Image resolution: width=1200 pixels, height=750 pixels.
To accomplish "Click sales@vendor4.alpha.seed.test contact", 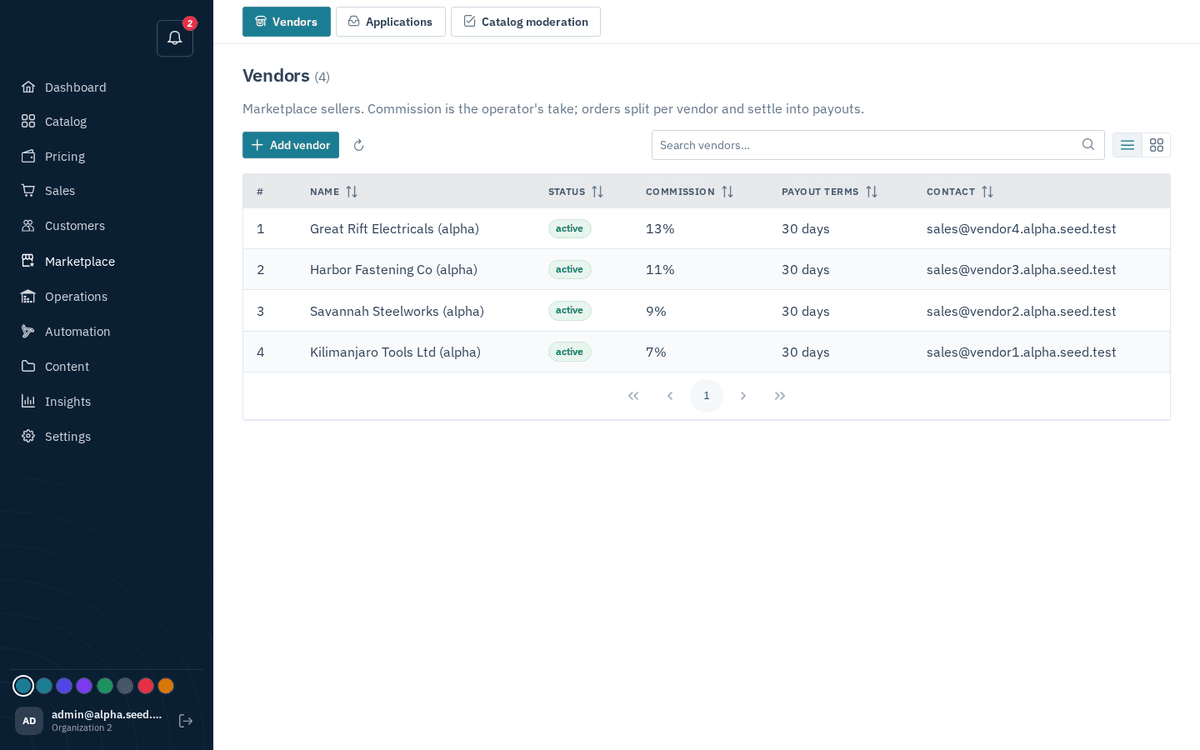I will point(1021,228).
